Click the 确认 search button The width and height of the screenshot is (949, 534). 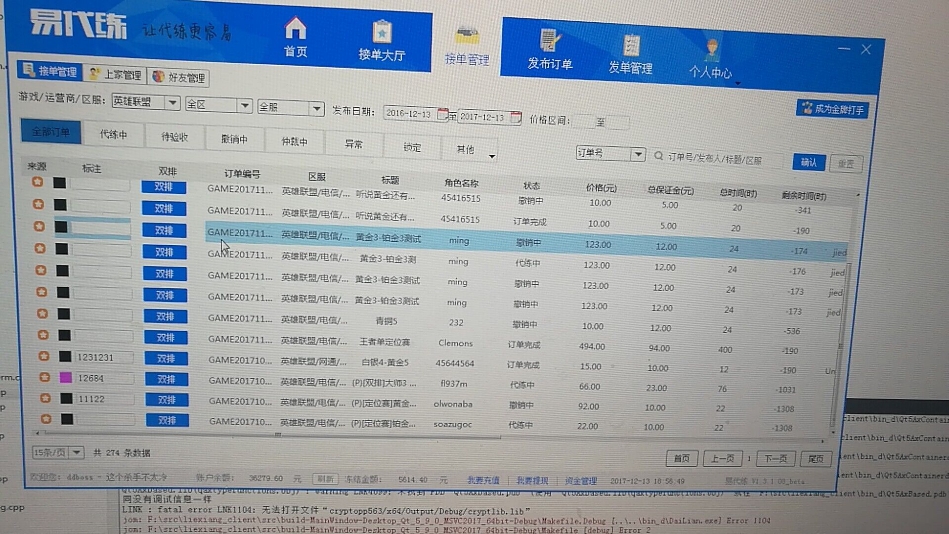(x=809, y=162)
